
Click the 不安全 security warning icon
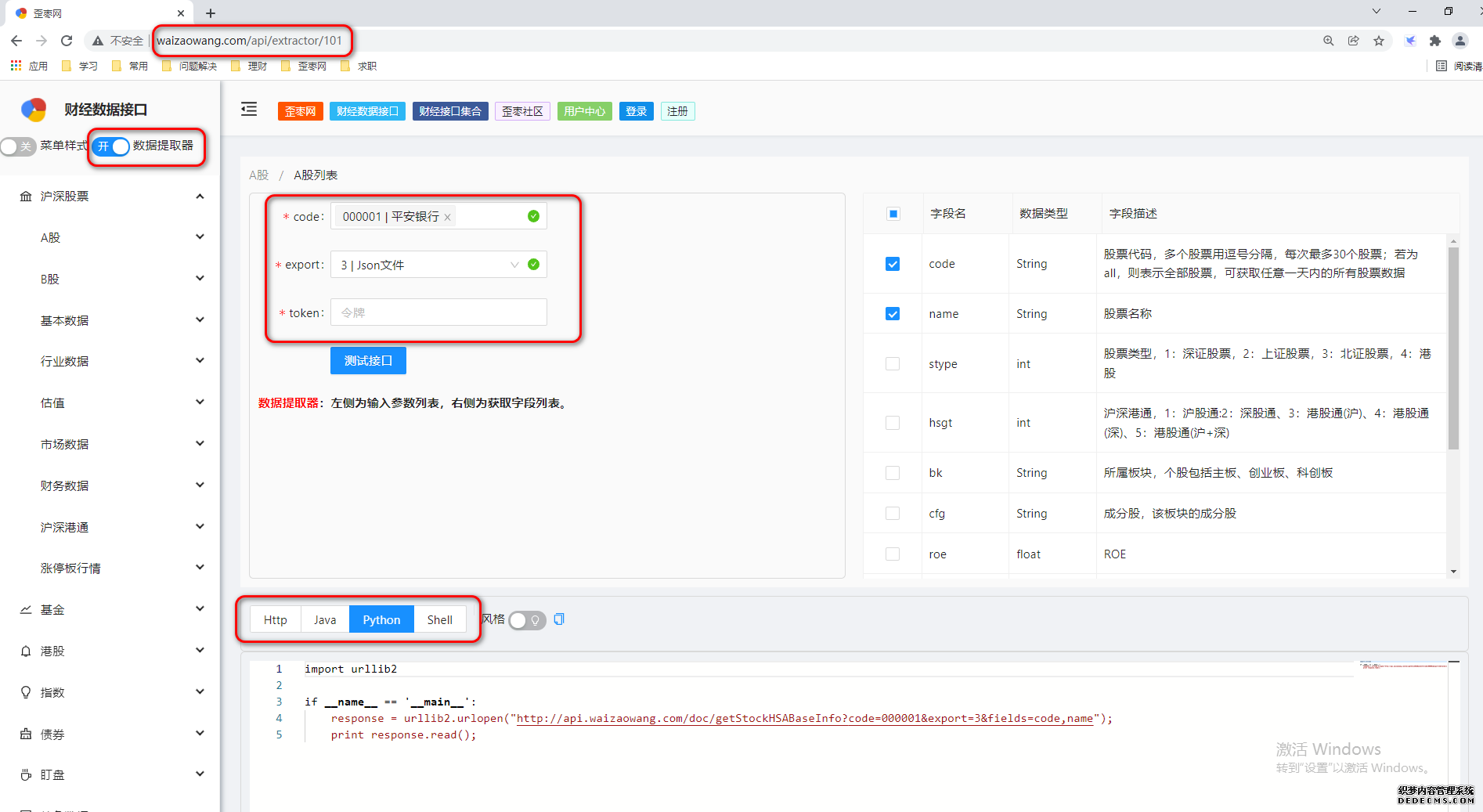[98, 41]
